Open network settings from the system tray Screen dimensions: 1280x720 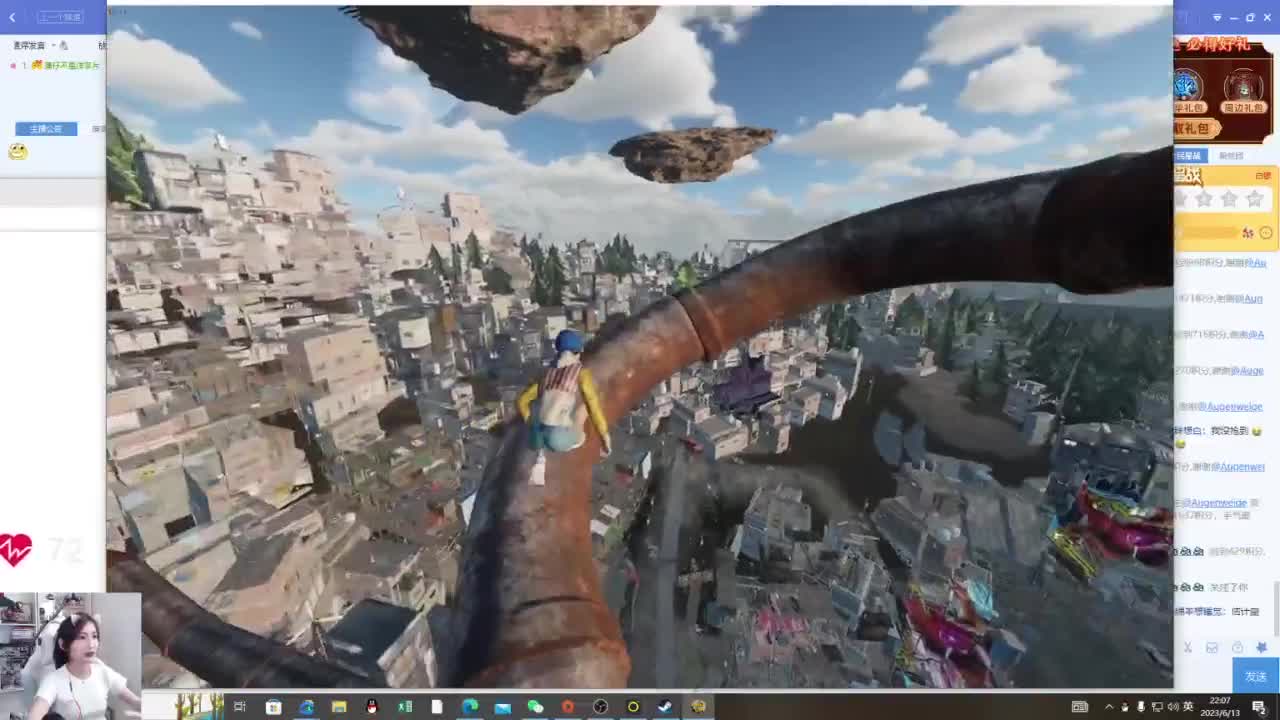pos(1157,707)
